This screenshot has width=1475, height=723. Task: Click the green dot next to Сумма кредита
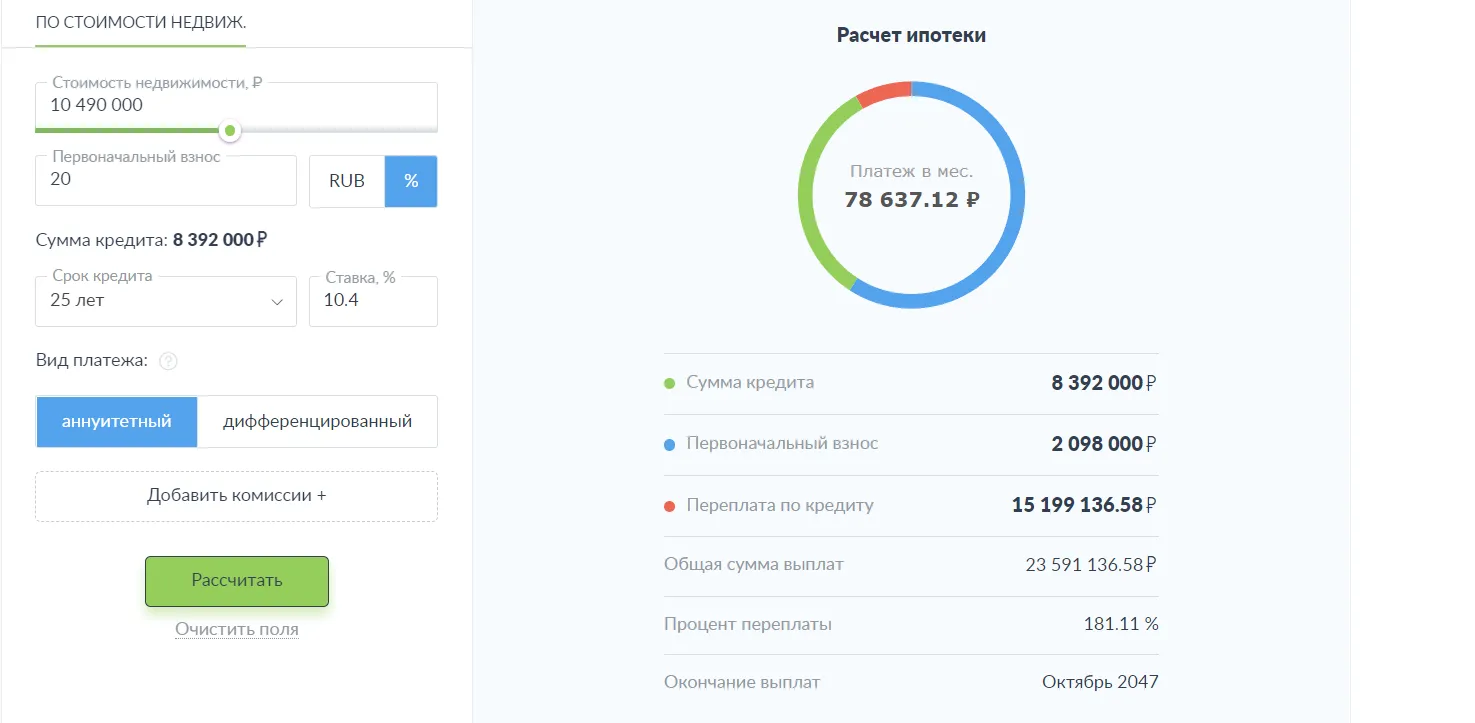[670, 383]
